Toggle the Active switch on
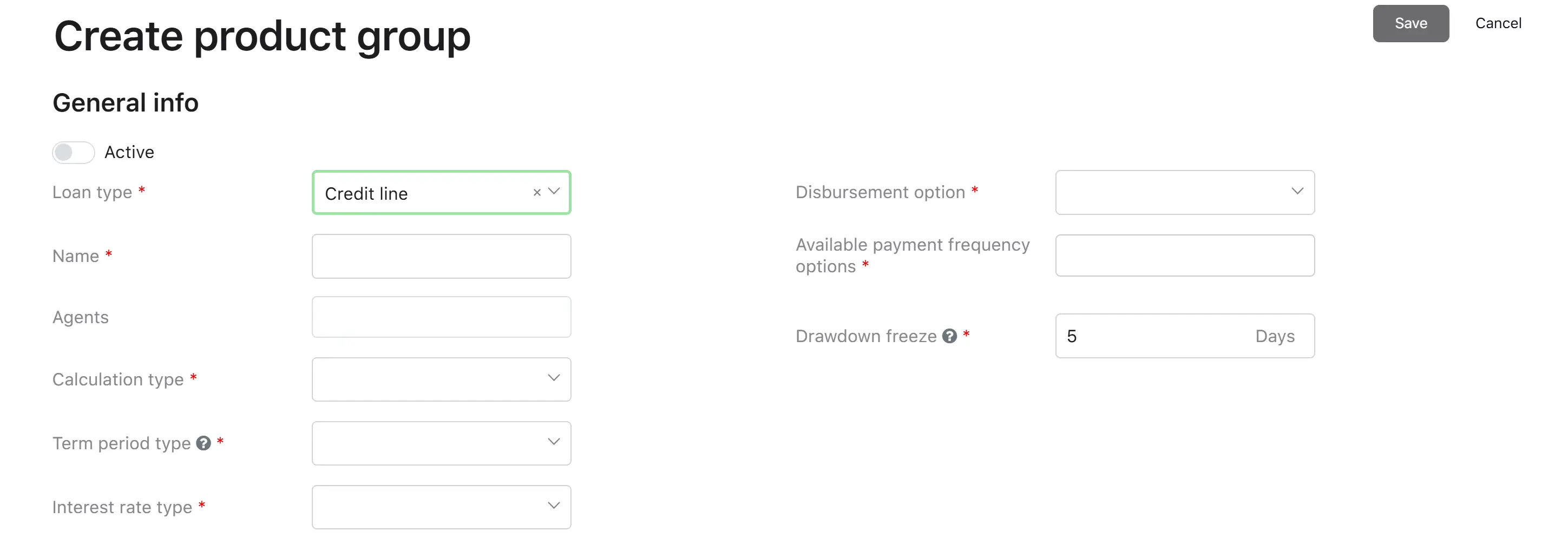The height and width of the screenshot is (544, 1568). 73,152
